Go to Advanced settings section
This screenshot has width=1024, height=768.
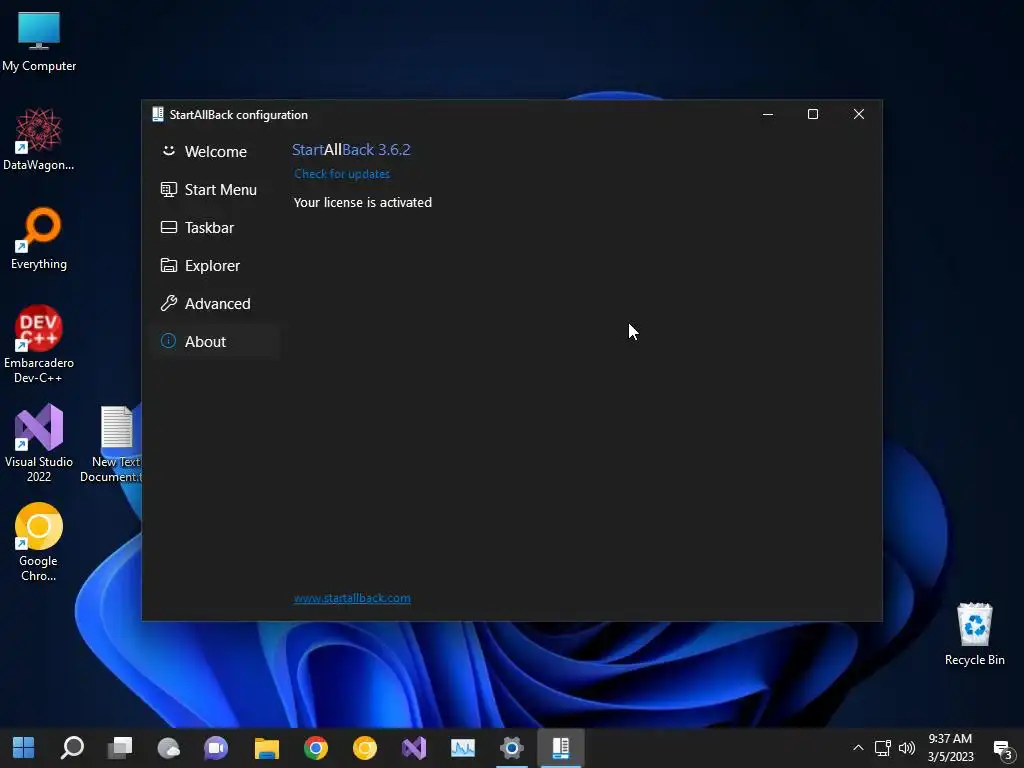215,303
